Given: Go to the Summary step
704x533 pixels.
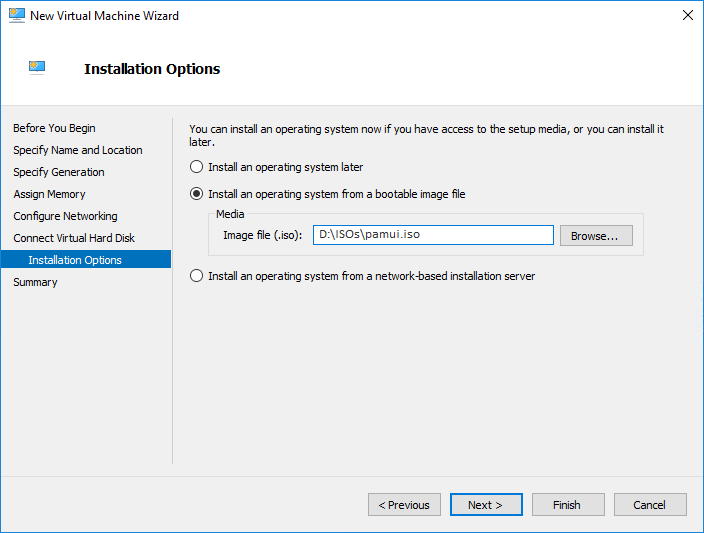Looking at the screenshot, I should 35,282.
